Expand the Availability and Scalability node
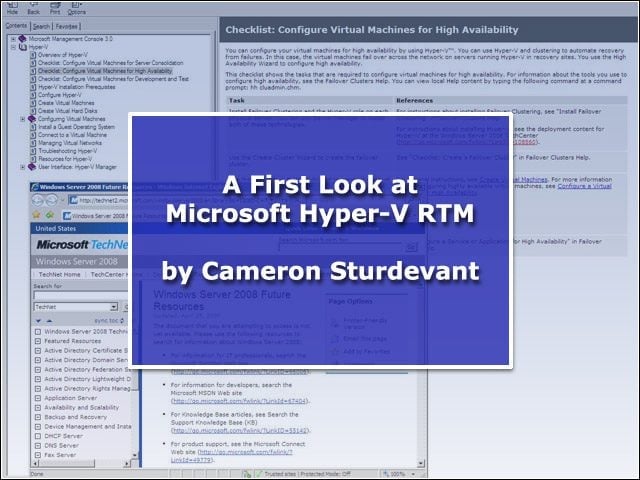 click(x=38, y=408)
